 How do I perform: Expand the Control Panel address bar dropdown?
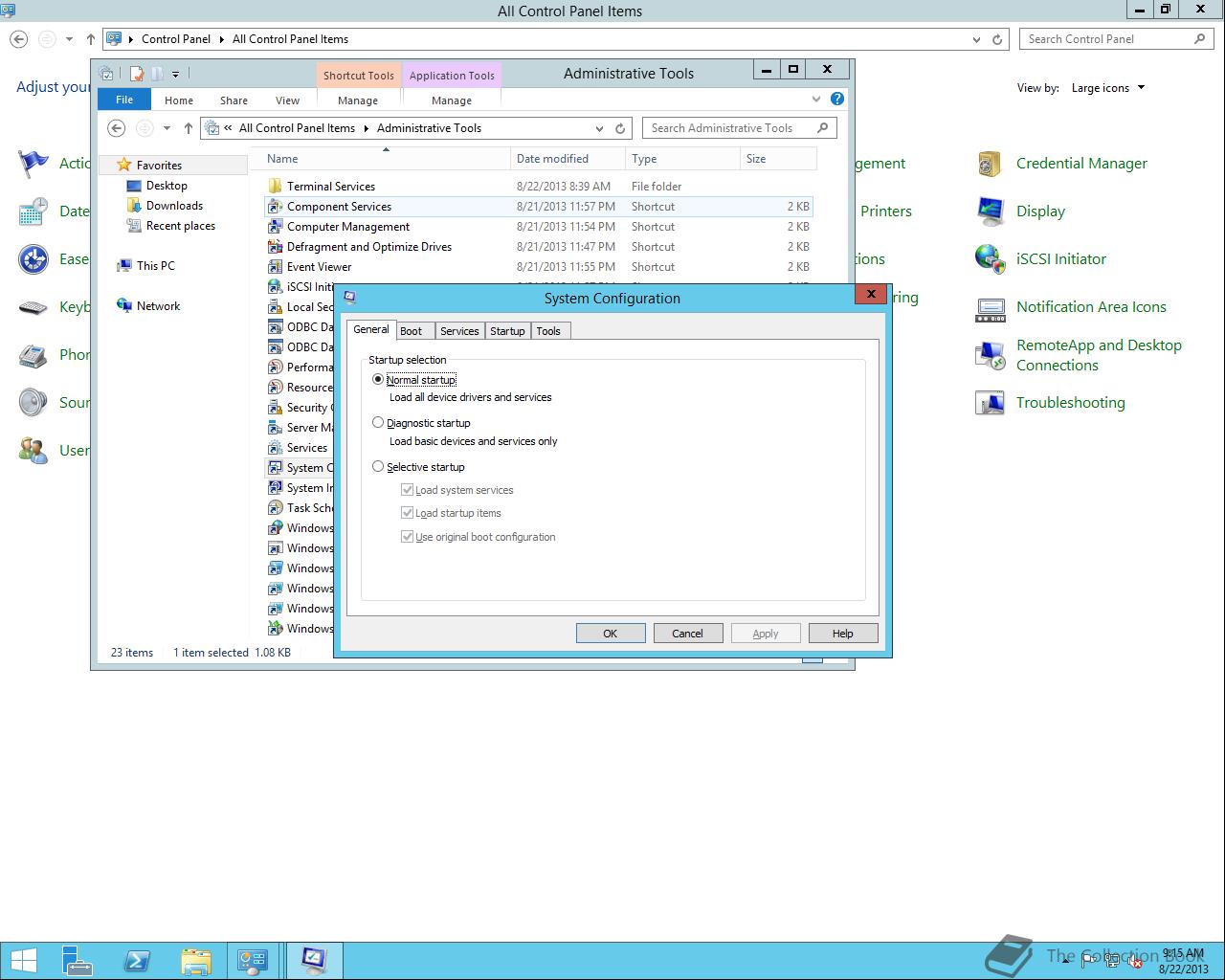[x=976, y=39]
